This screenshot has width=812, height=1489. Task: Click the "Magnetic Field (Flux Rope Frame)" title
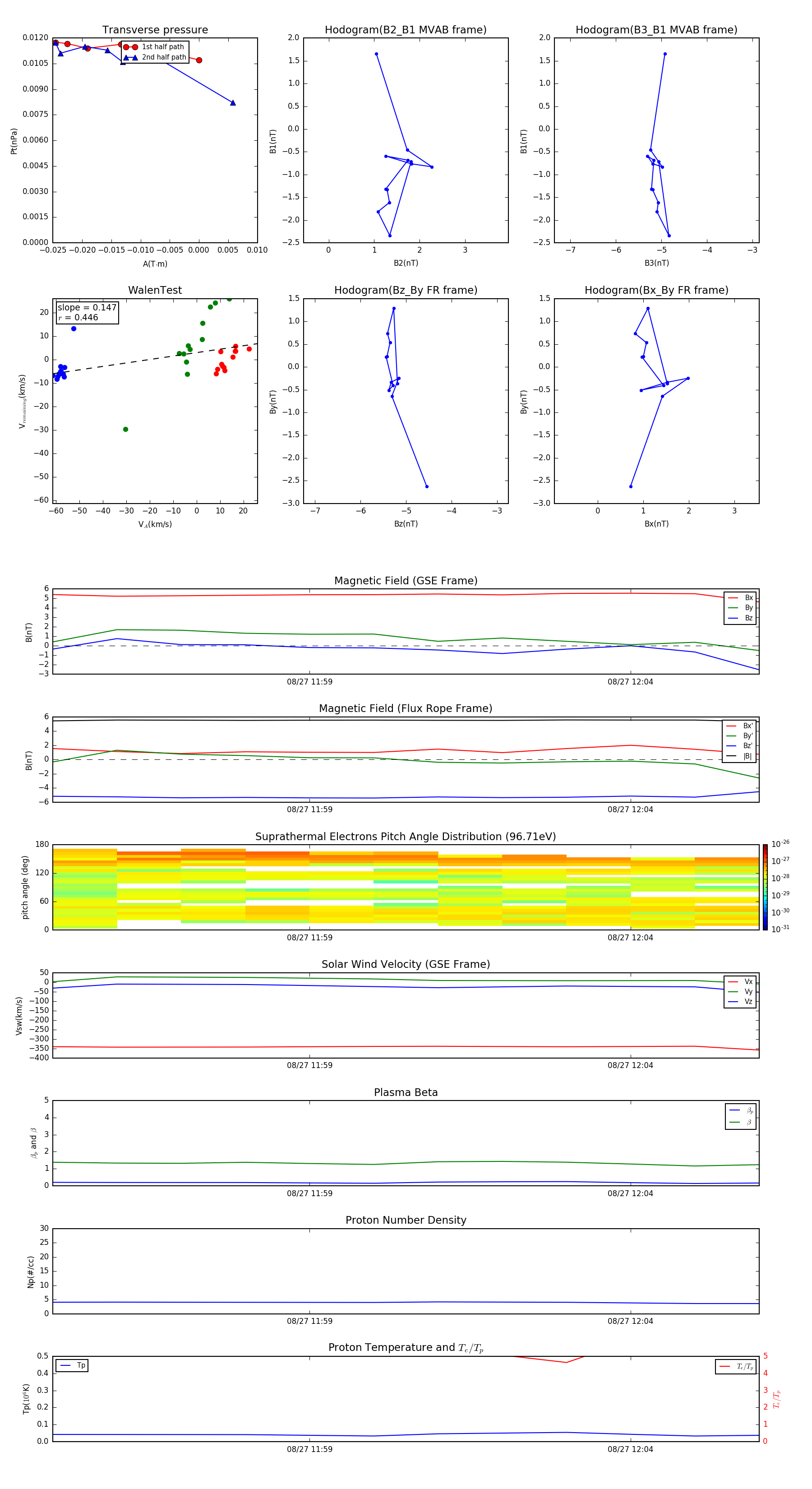[406, 709]
